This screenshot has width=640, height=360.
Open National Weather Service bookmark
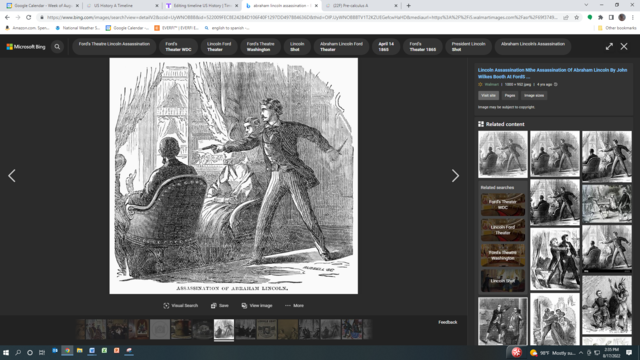[x=77, y=28]
